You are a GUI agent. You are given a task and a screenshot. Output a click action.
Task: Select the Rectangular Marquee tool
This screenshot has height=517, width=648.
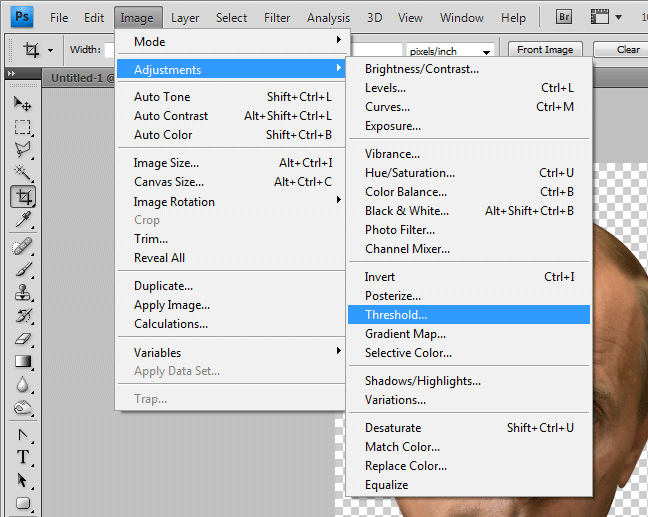[23, 127]
